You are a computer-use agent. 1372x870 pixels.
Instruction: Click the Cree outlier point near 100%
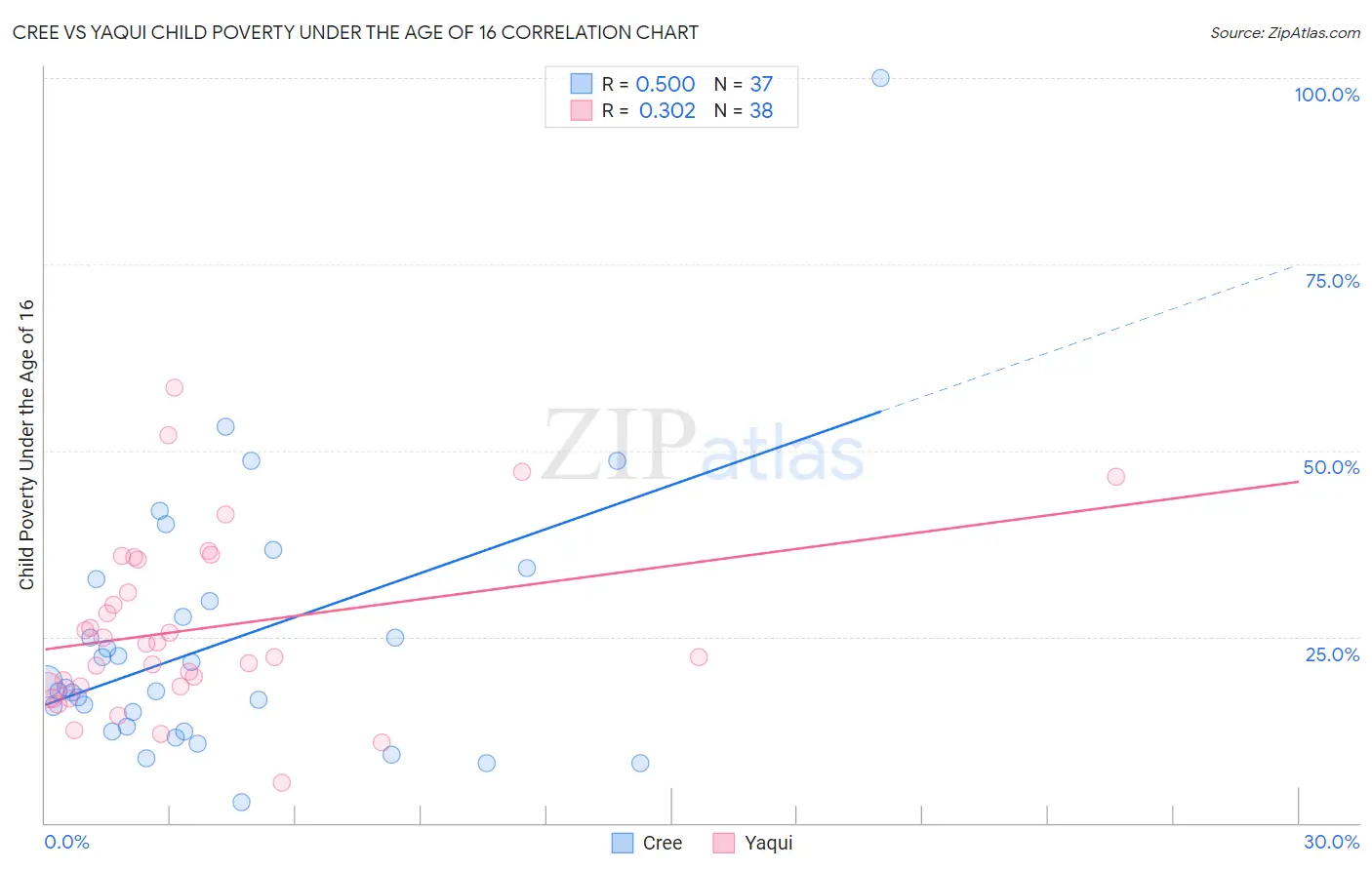coord(880,78)
